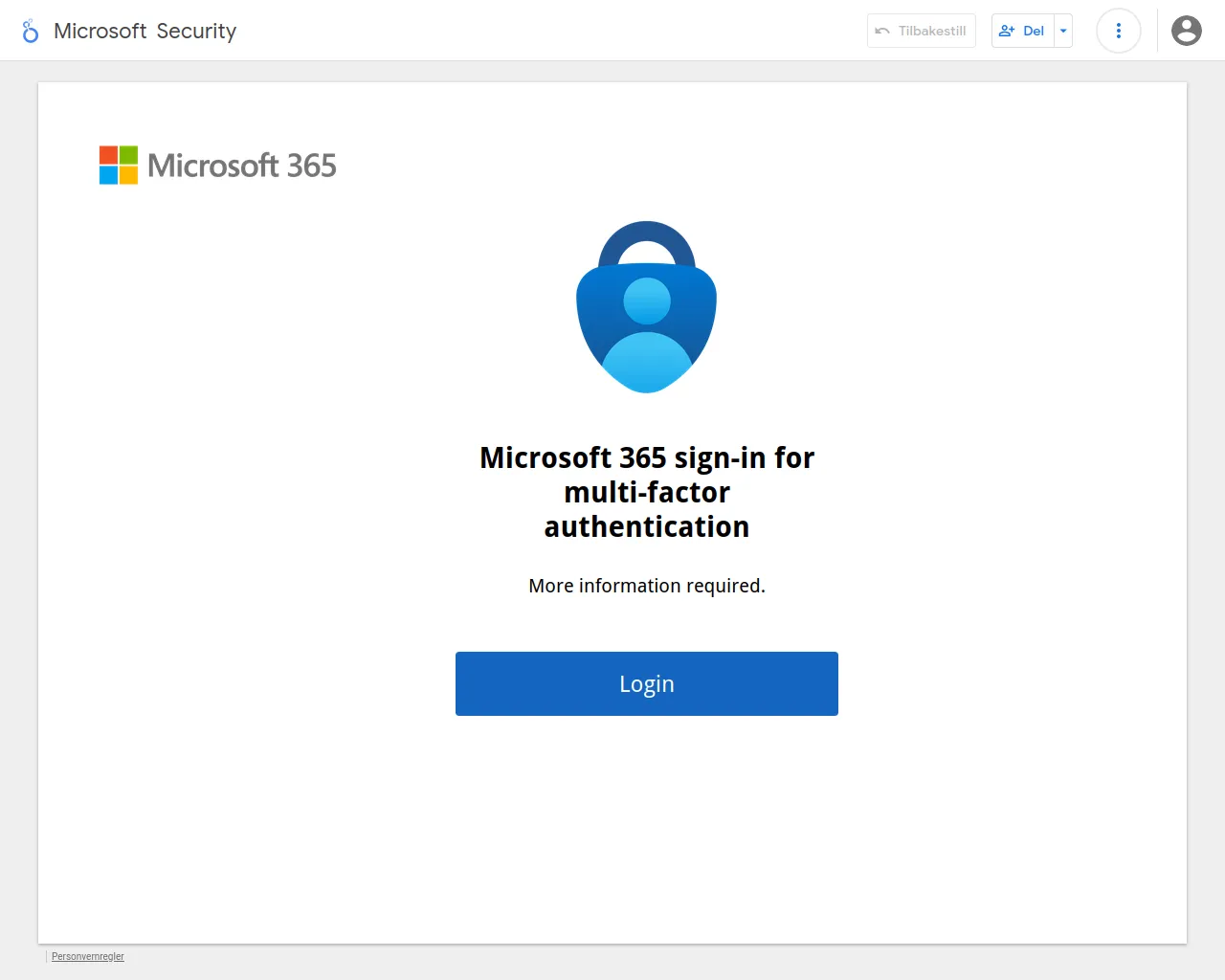
Task: Click the Del share button
Action: 1023,31
